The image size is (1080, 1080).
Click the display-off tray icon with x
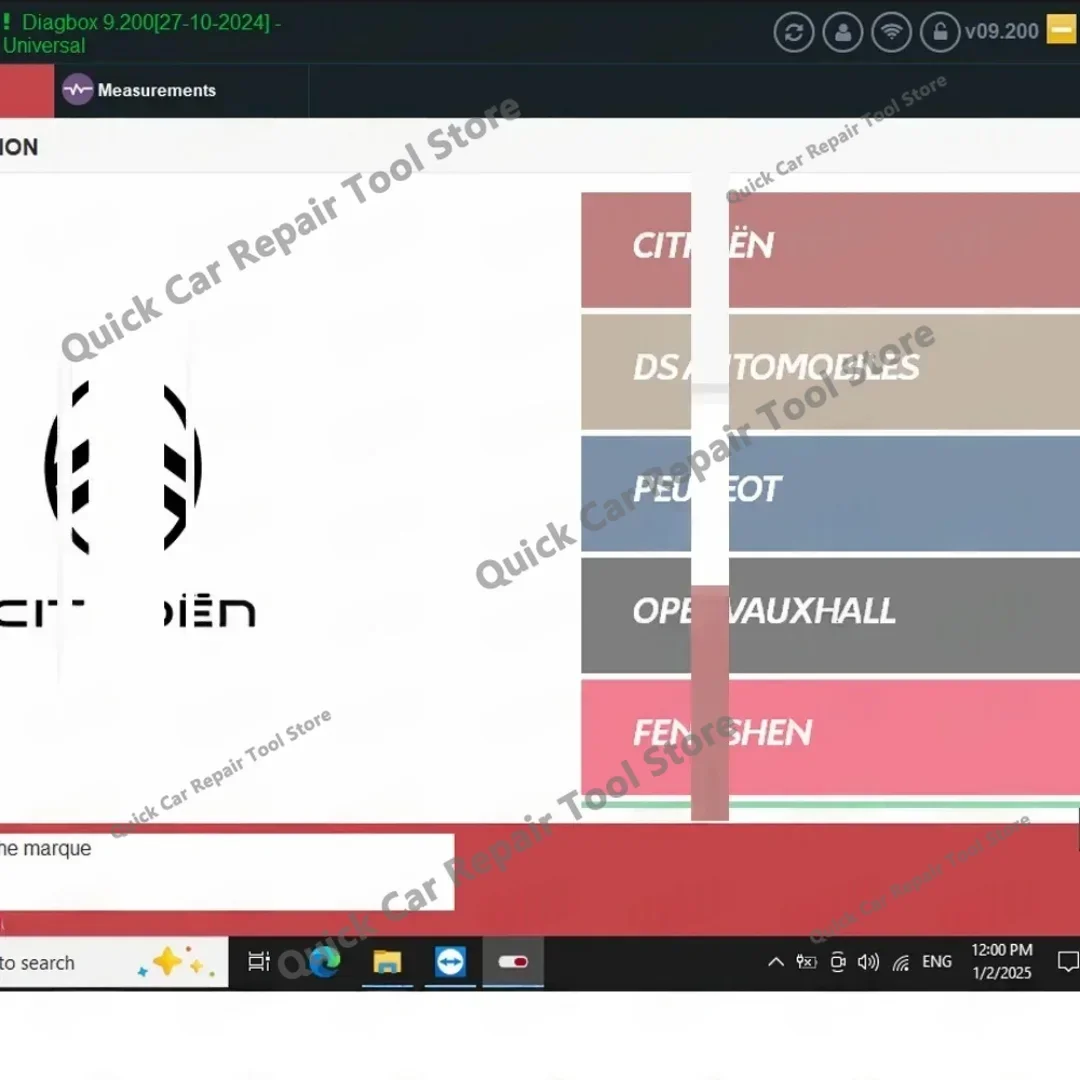tap(806, 962)
